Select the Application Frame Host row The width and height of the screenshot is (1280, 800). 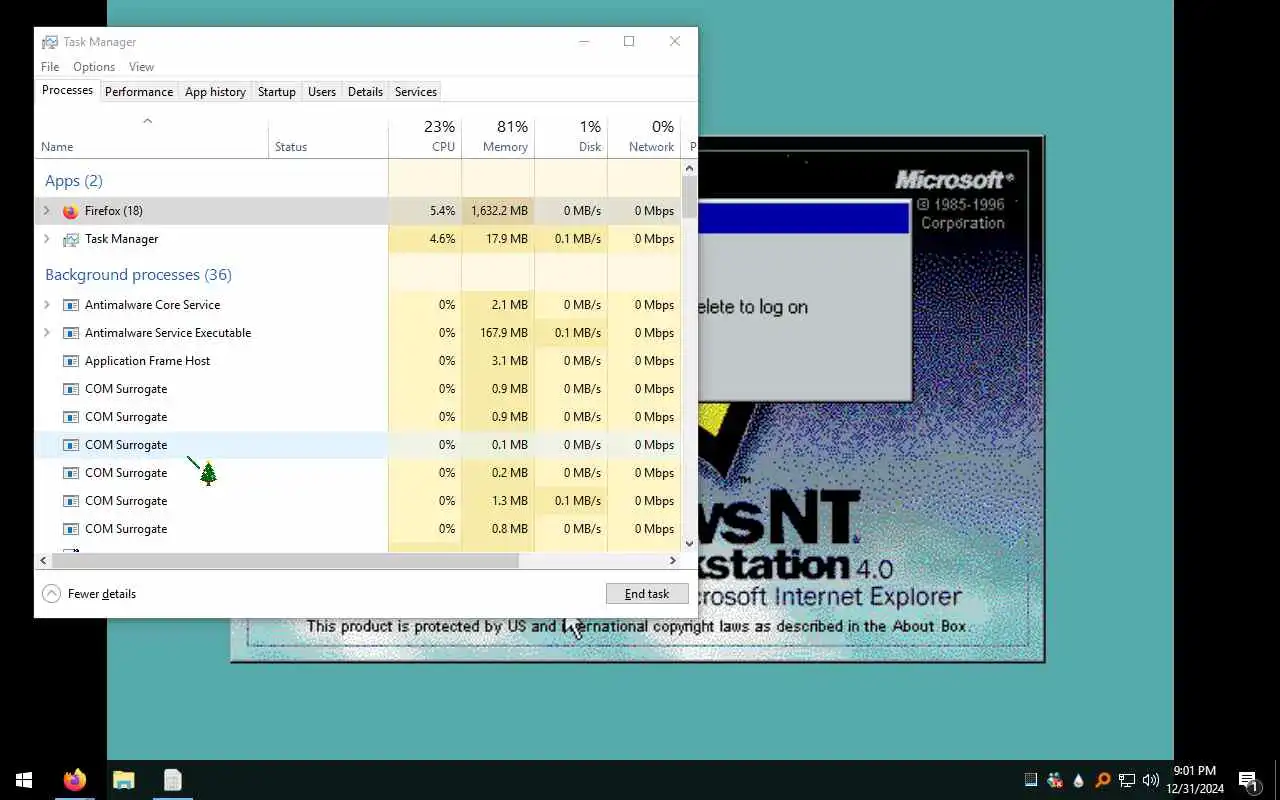click(x=358, y=361)
